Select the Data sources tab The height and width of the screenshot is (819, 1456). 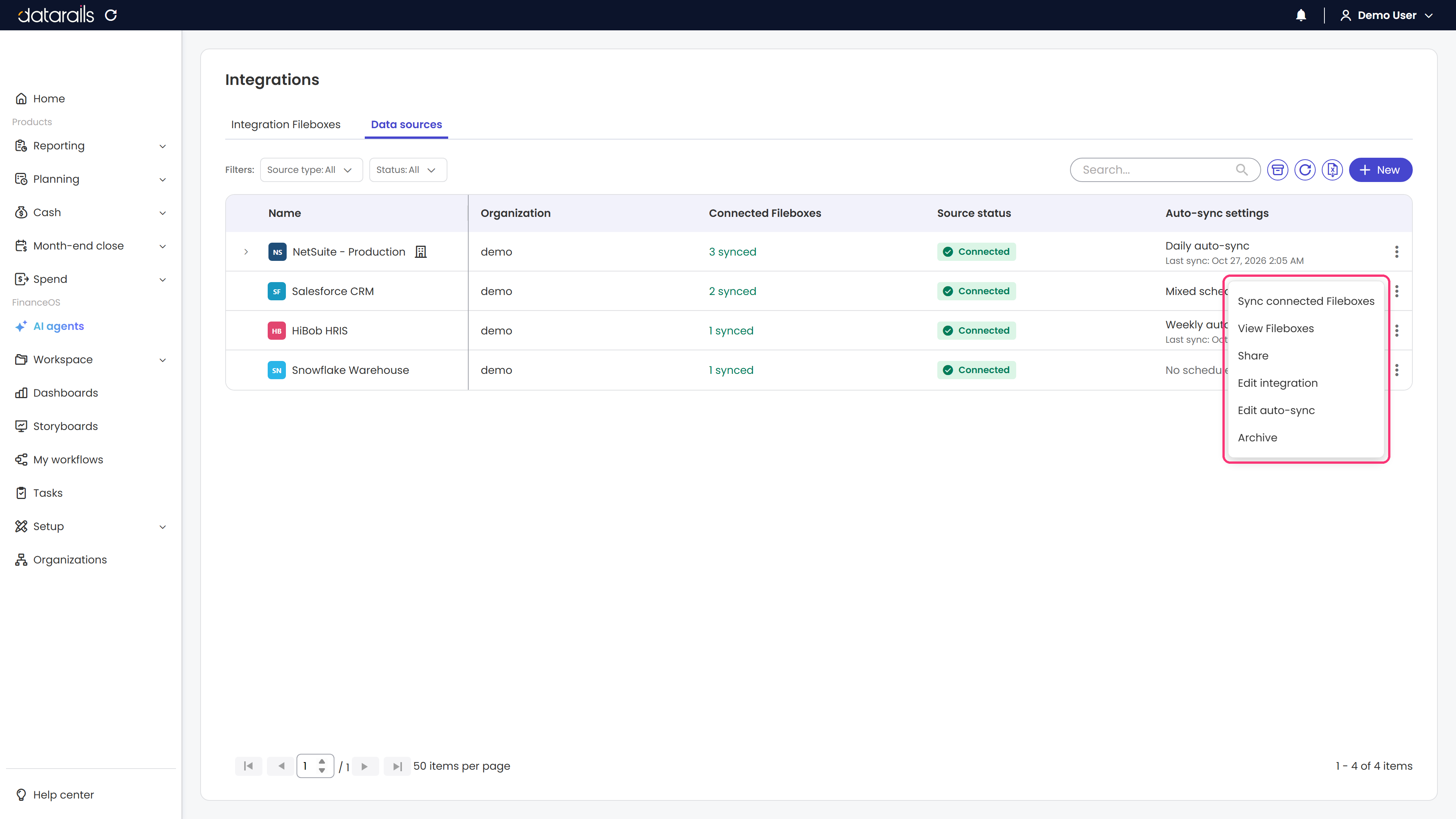pyautogui.click(x=406, y=124)
